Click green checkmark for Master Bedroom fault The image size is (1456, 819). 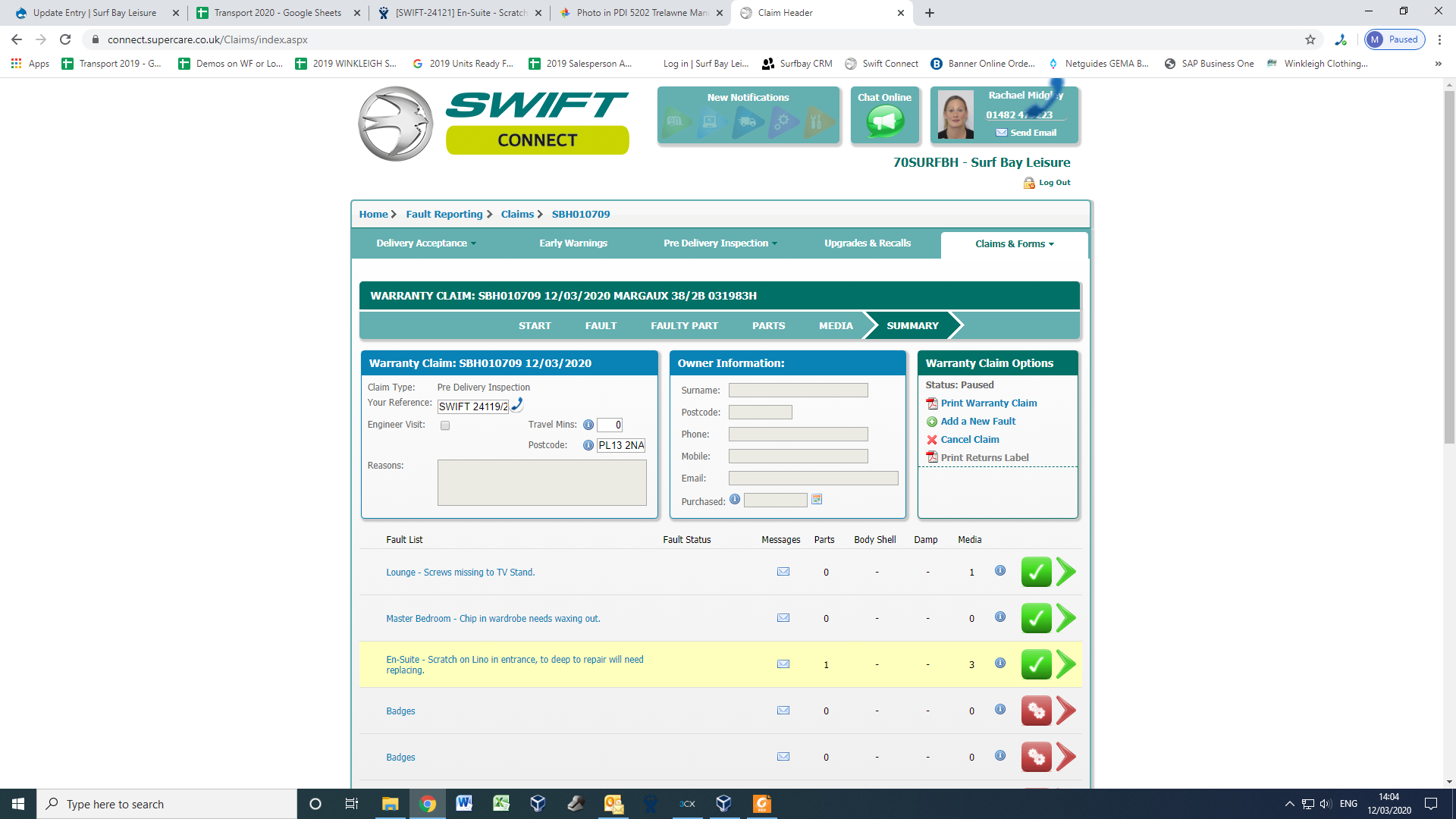click(x=1036, y=618)
